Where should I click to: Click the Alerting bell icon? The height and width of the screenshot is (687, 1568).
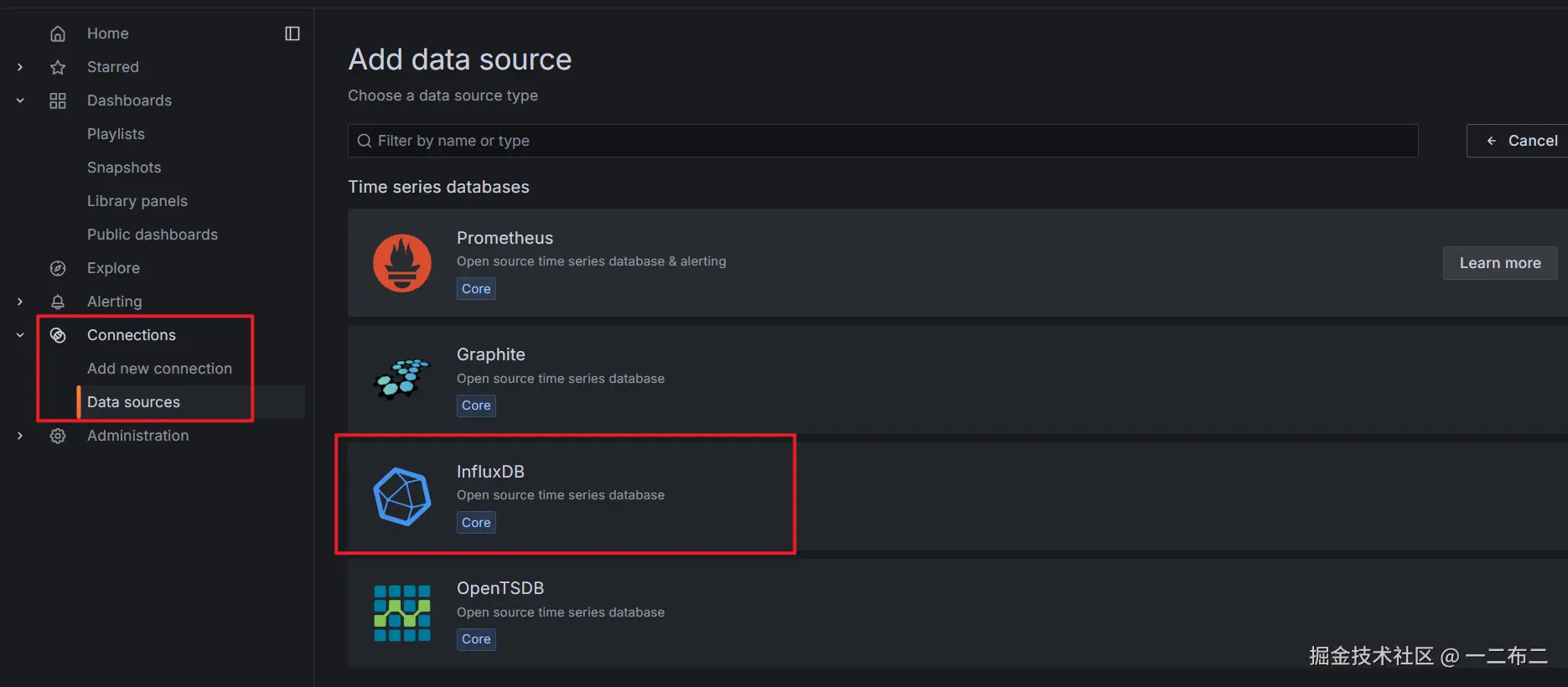tap(58, 302)
